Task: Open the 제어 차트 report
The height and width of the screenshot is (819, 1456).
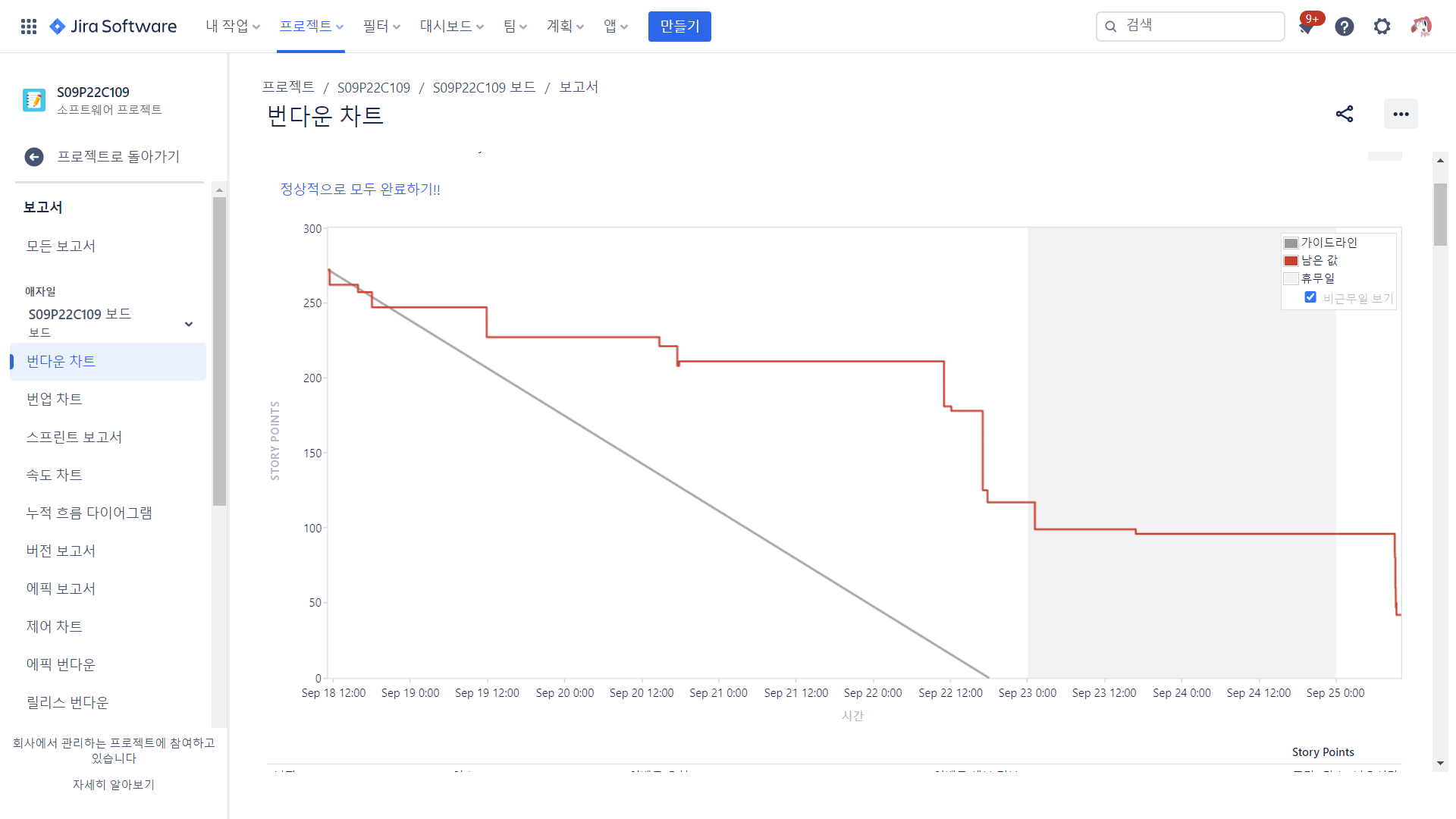Action: [54, 627]
